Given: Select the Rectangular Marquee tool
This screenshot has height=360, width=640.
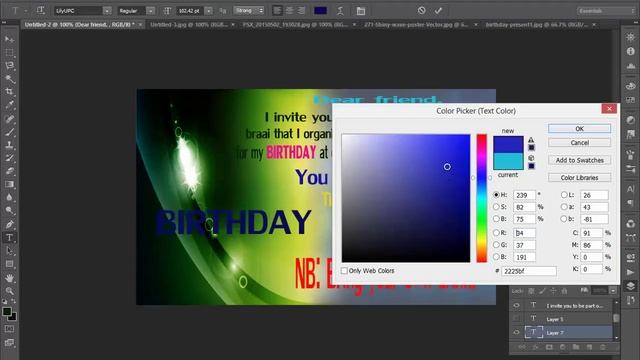Looking at the screenshot, I should [9, 53].
